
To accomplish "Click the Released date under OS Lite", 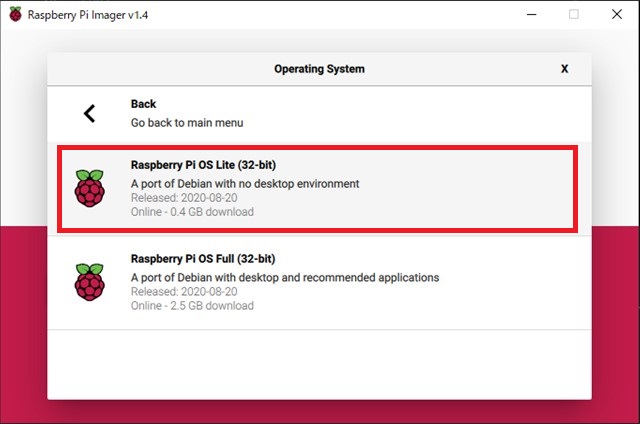I will coord(184,198).
